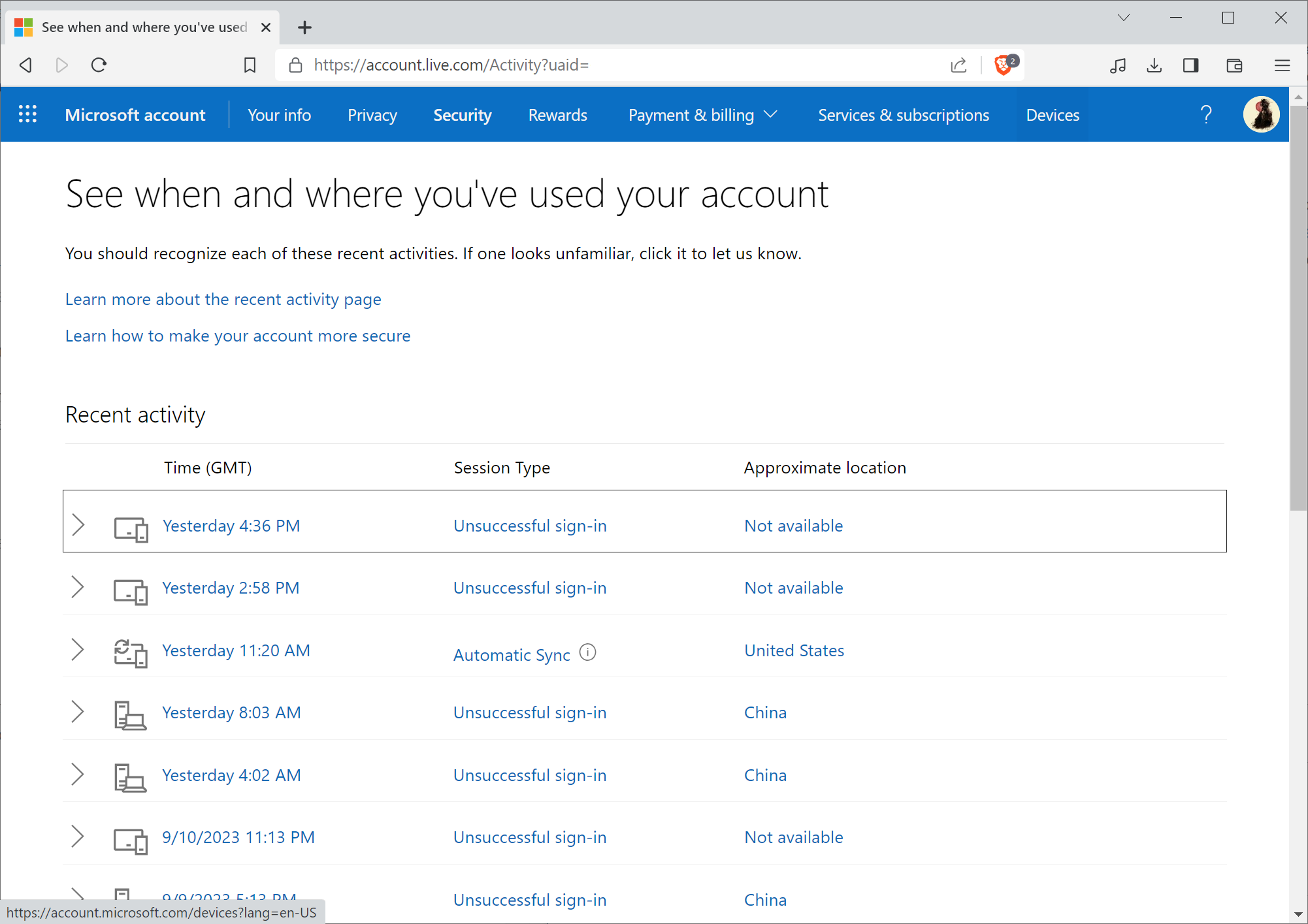Open a new browser tab
1308x924 pixels.
304,27
